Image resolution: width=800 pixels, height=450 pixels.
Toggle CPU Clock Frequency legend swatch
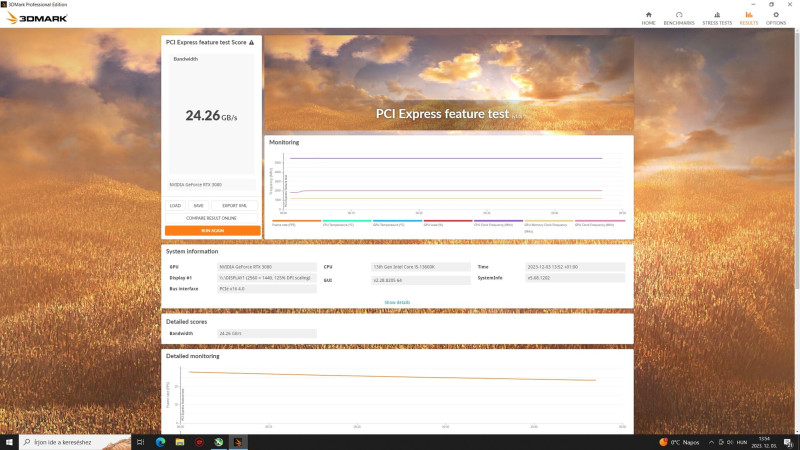(498, 221)
